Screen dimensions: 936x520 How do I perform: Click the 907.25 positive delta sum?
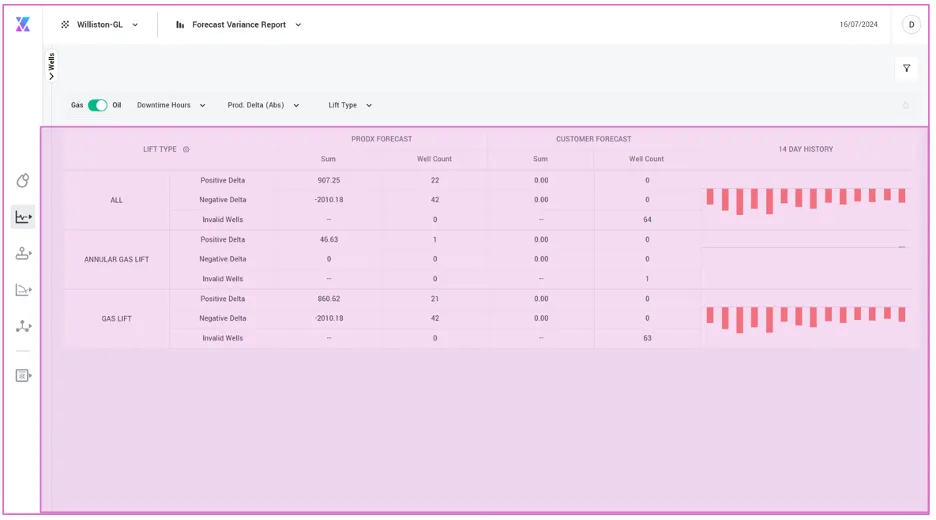[329, 180]
